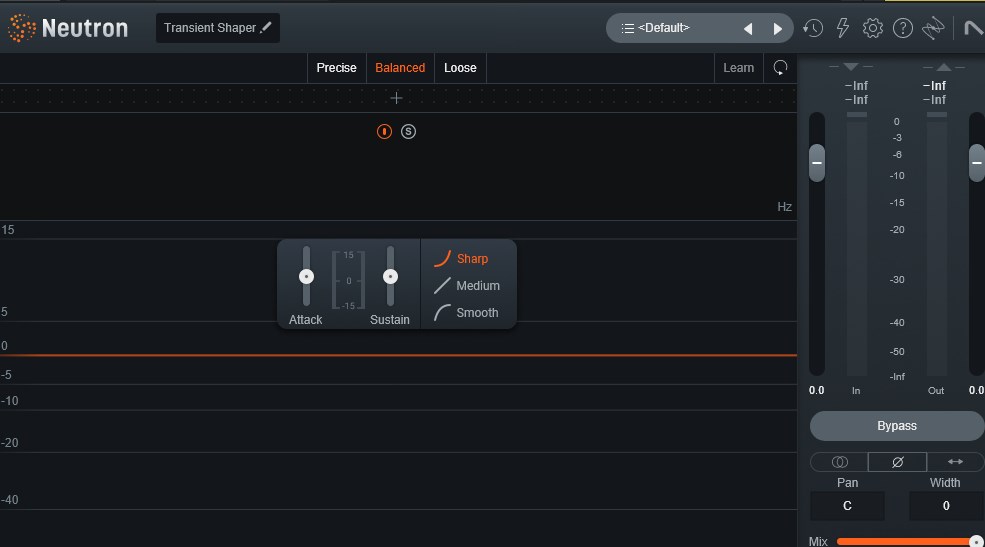Click the swap channels arrow icon
This screenshot has width=985, height=547.
(x=954, y=462)
